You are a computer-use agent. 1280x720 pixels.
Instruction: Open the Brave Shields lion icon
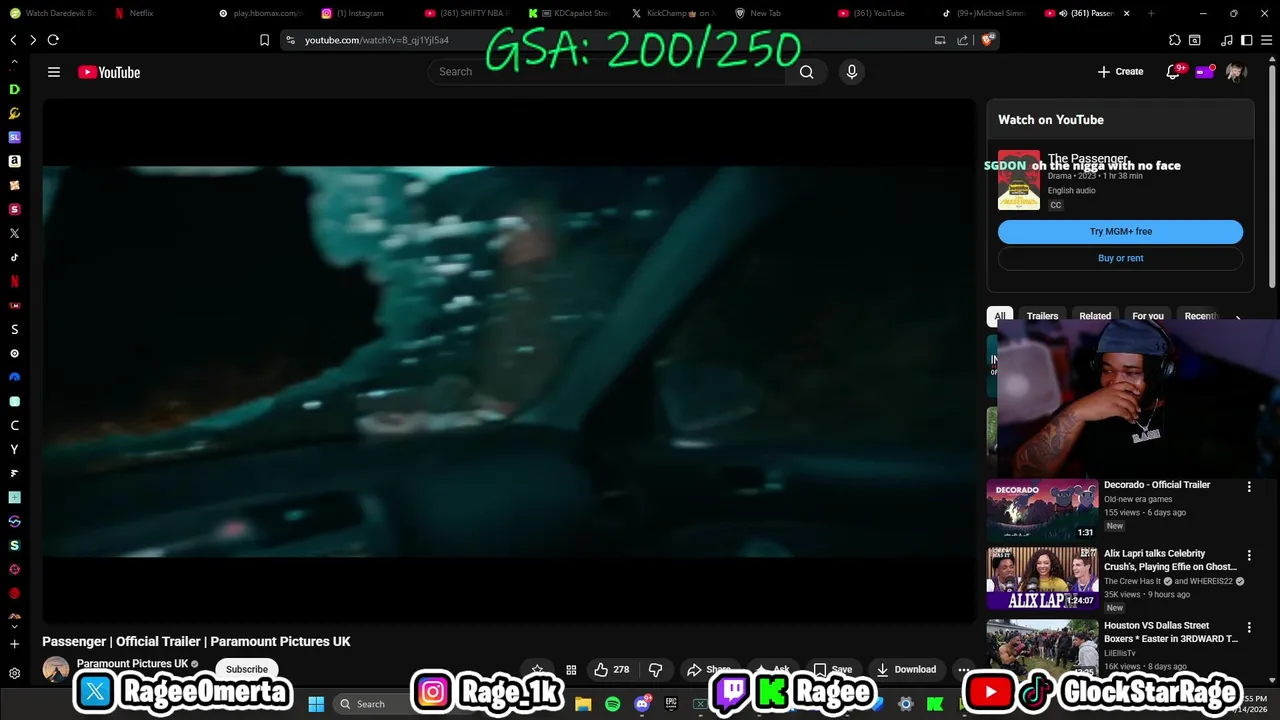(x=987, y=40)
